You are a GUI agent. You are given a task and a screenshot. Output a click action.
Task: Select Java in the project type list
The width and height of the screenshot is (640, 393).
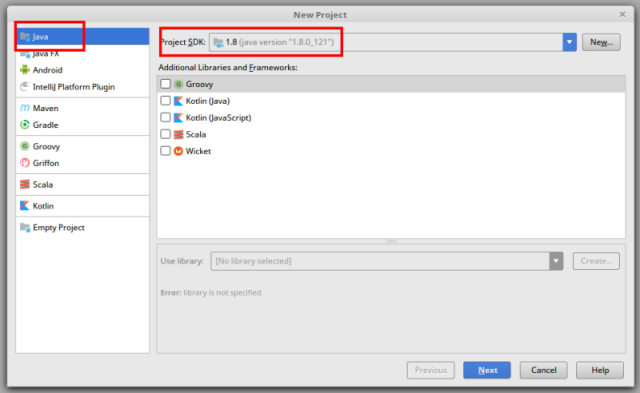click(82, 37)
